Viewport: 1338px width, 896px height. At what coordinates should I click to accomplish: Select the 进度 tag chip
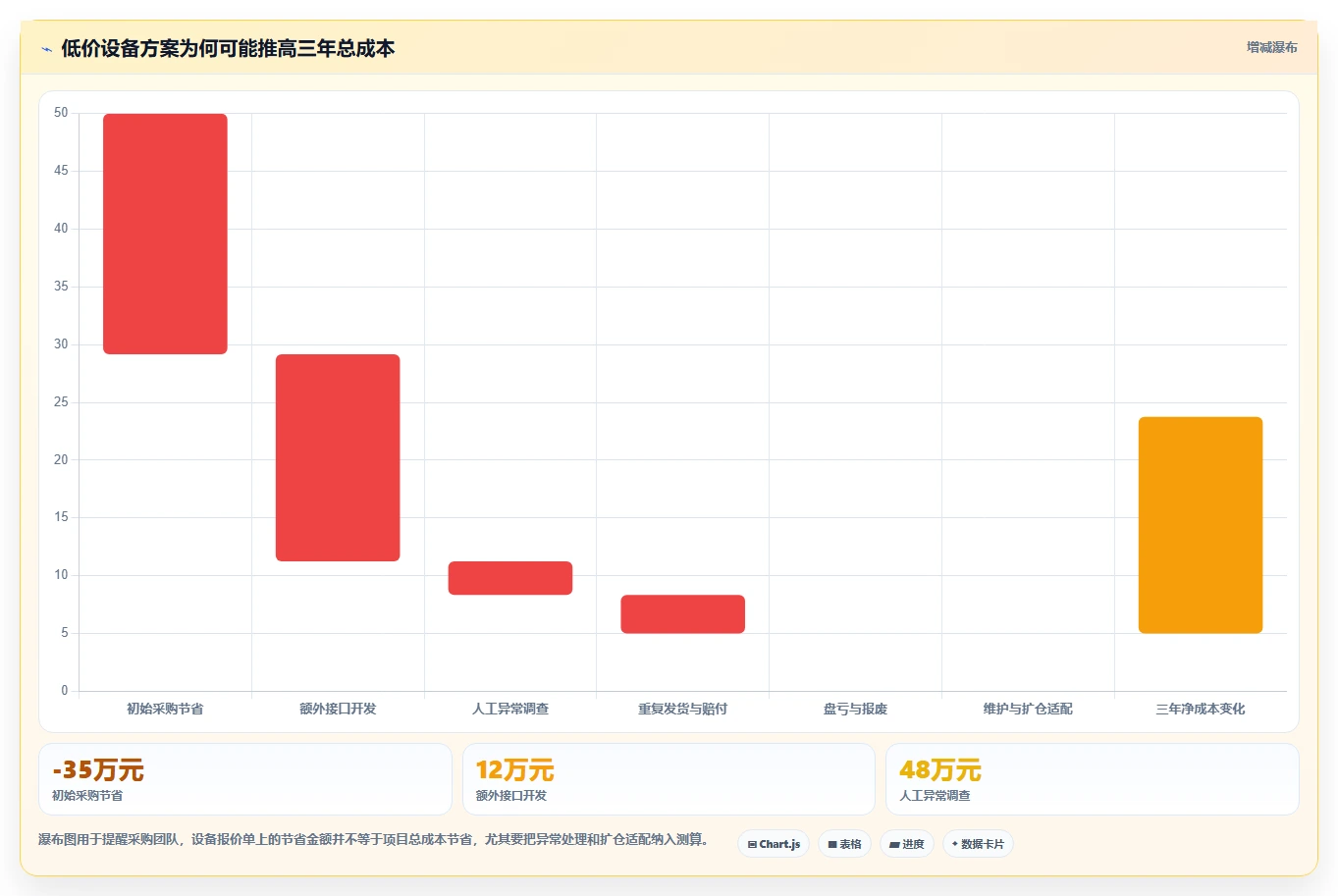pos(907,844)
